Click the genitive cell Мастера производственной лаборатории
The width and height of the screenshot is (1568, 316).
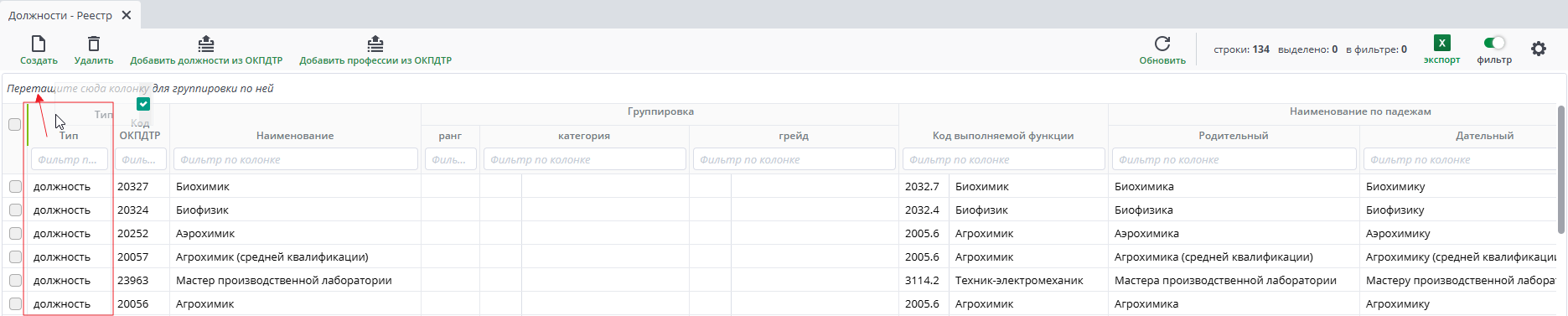(1234, 280)
